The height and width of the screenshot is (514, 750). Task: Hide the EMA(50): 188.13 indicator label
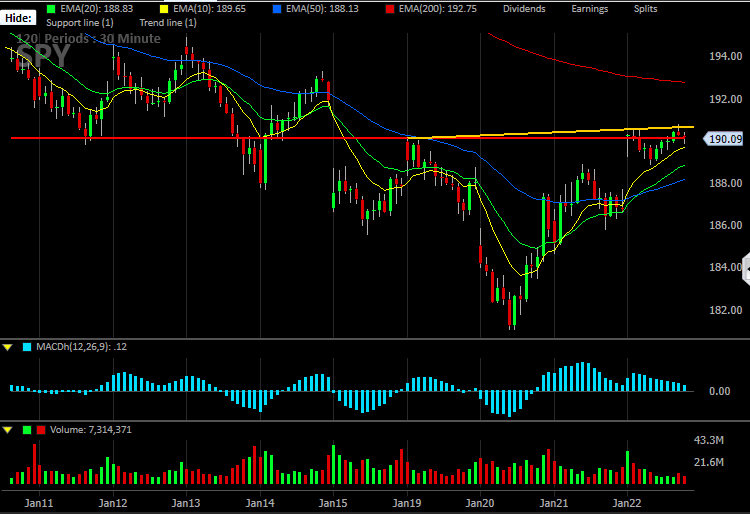pos(322,9)
